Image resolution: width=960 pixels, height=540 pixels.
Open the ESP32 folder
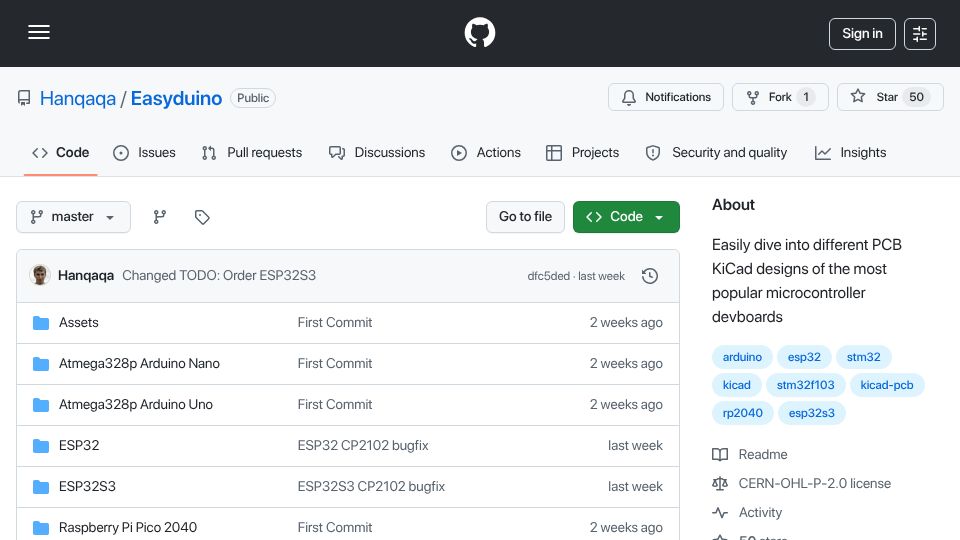79,446
